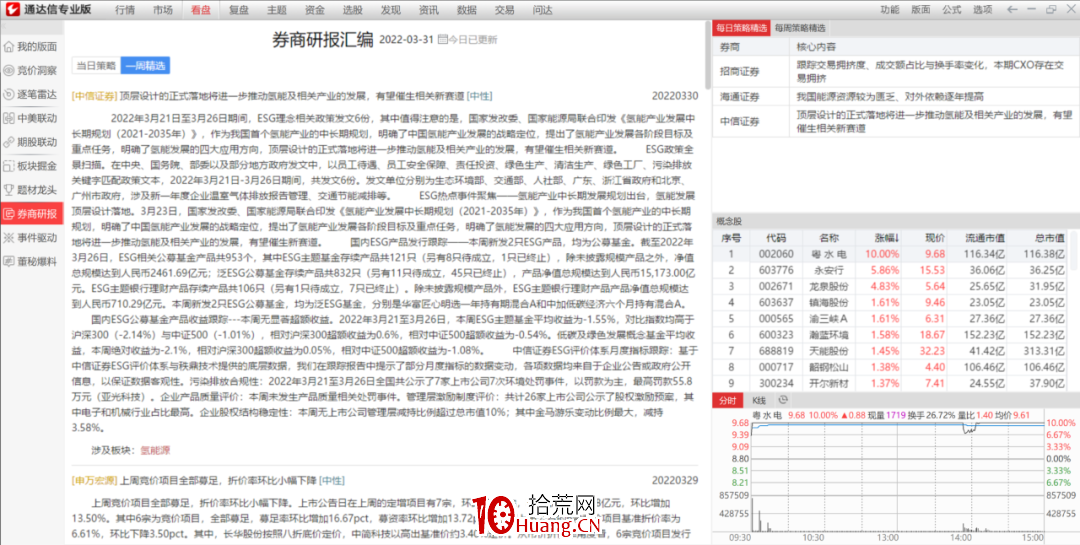Open 逐笔雷达 in the sidebar
Image resolution: width=1080 pixels, height=545 pixels.
pyautogui.click(x=32, y=94)
